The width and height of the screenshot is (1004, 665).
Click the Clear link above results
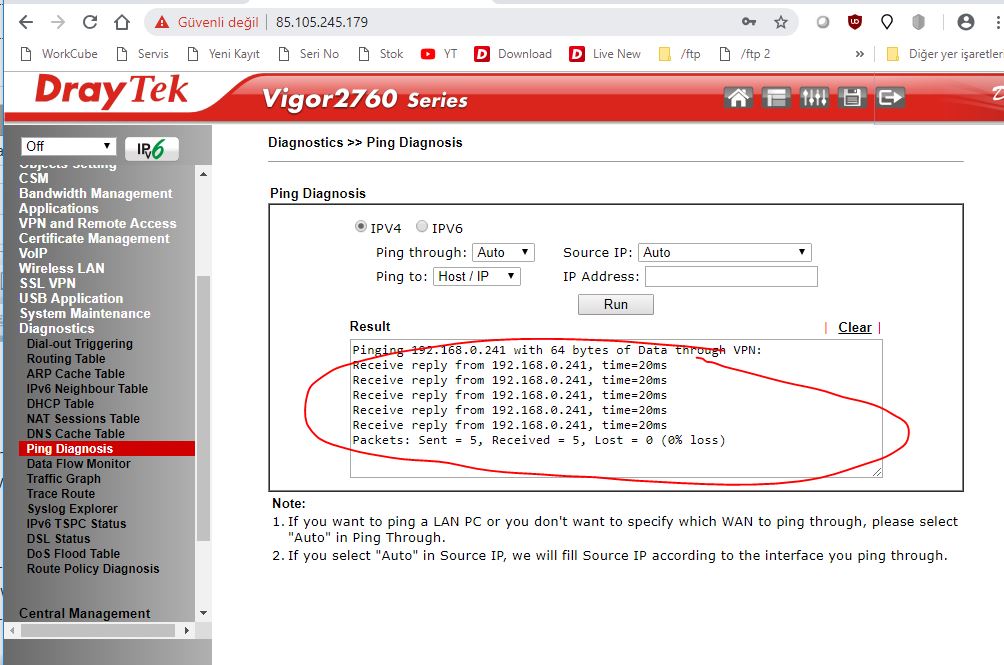tap(854, 327)
